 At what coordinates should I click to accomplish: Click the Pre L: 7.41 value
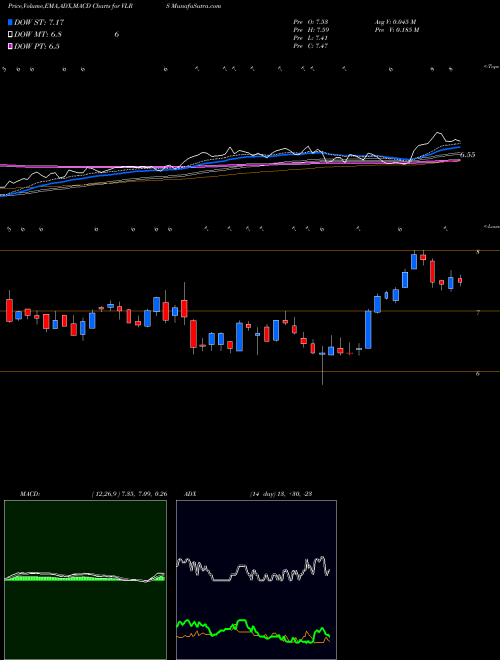[311, 38]
